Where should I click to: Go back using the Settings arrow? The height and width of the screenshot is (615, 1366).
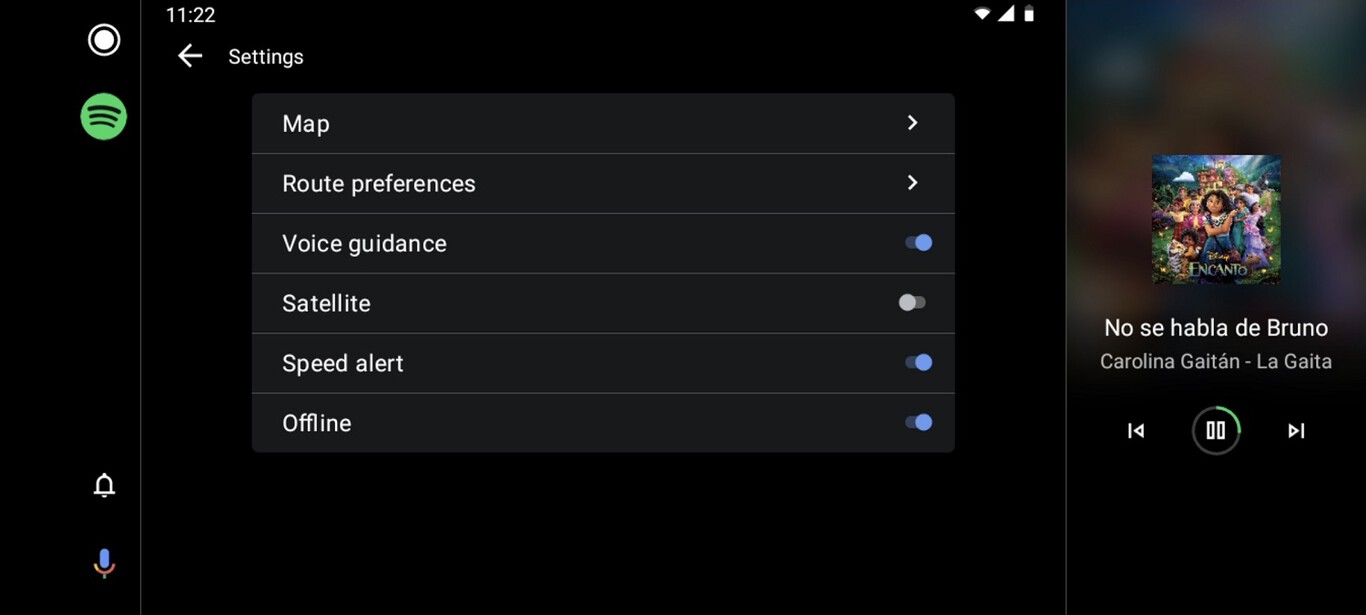(x=190, y=57)
